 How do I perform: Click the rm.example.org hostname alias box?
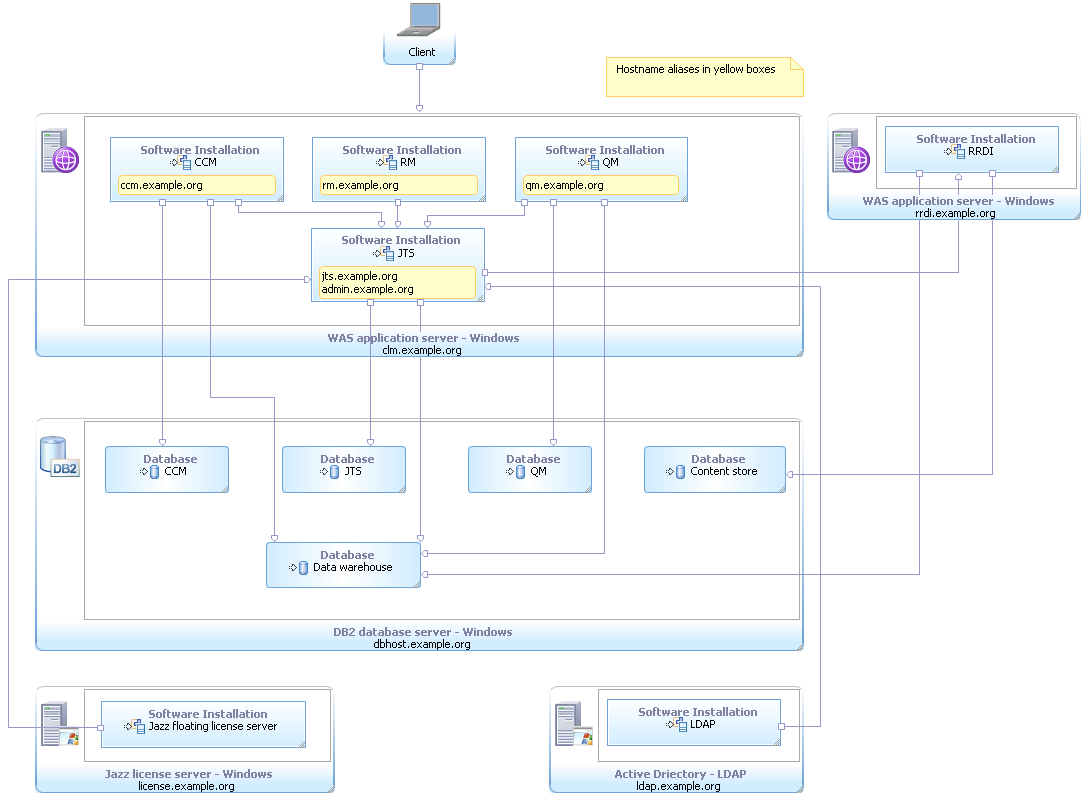click(399, 186)
